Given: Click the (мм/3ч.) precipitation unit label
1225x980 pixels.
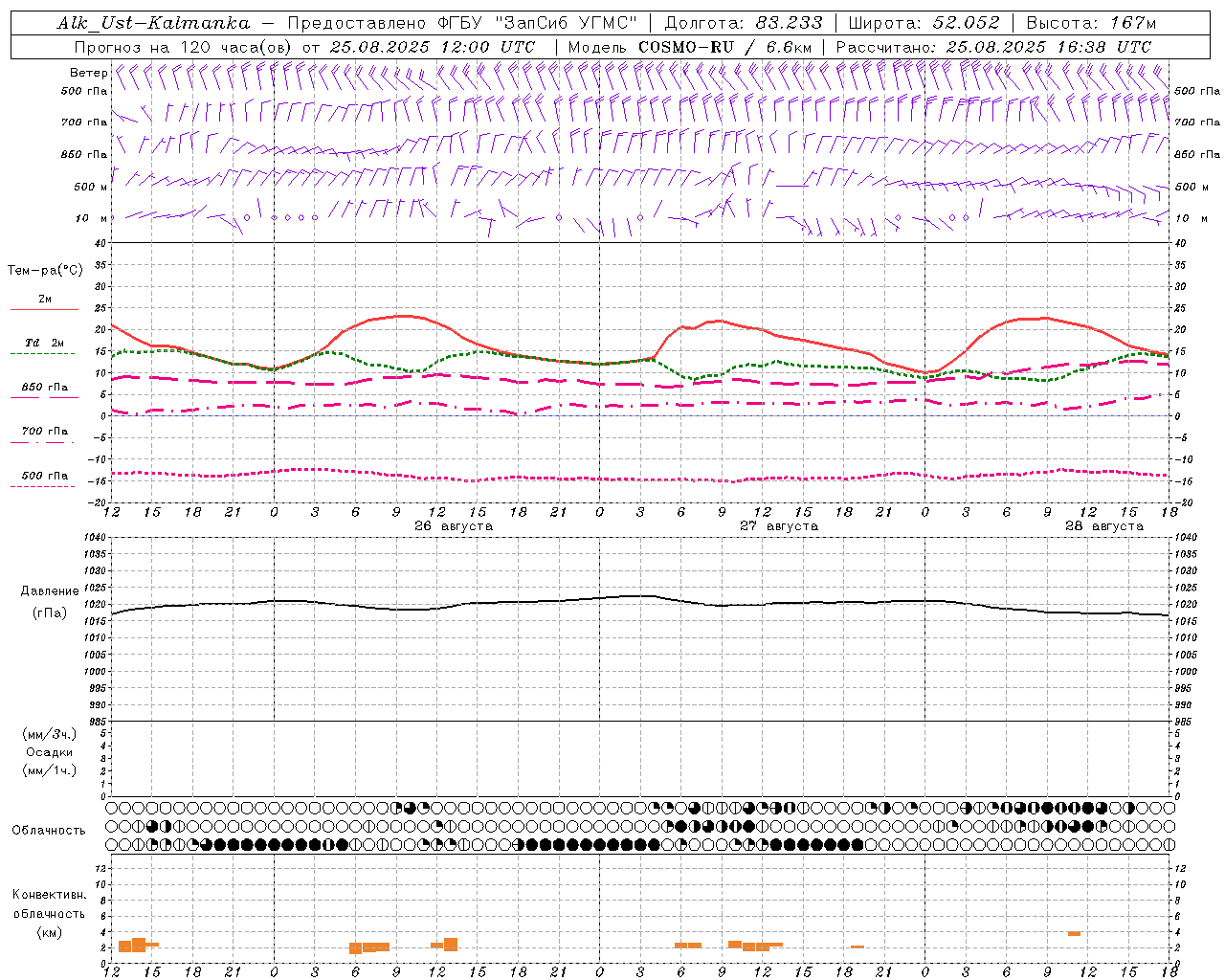Looking at the screenshot, I should click(50, 734).
